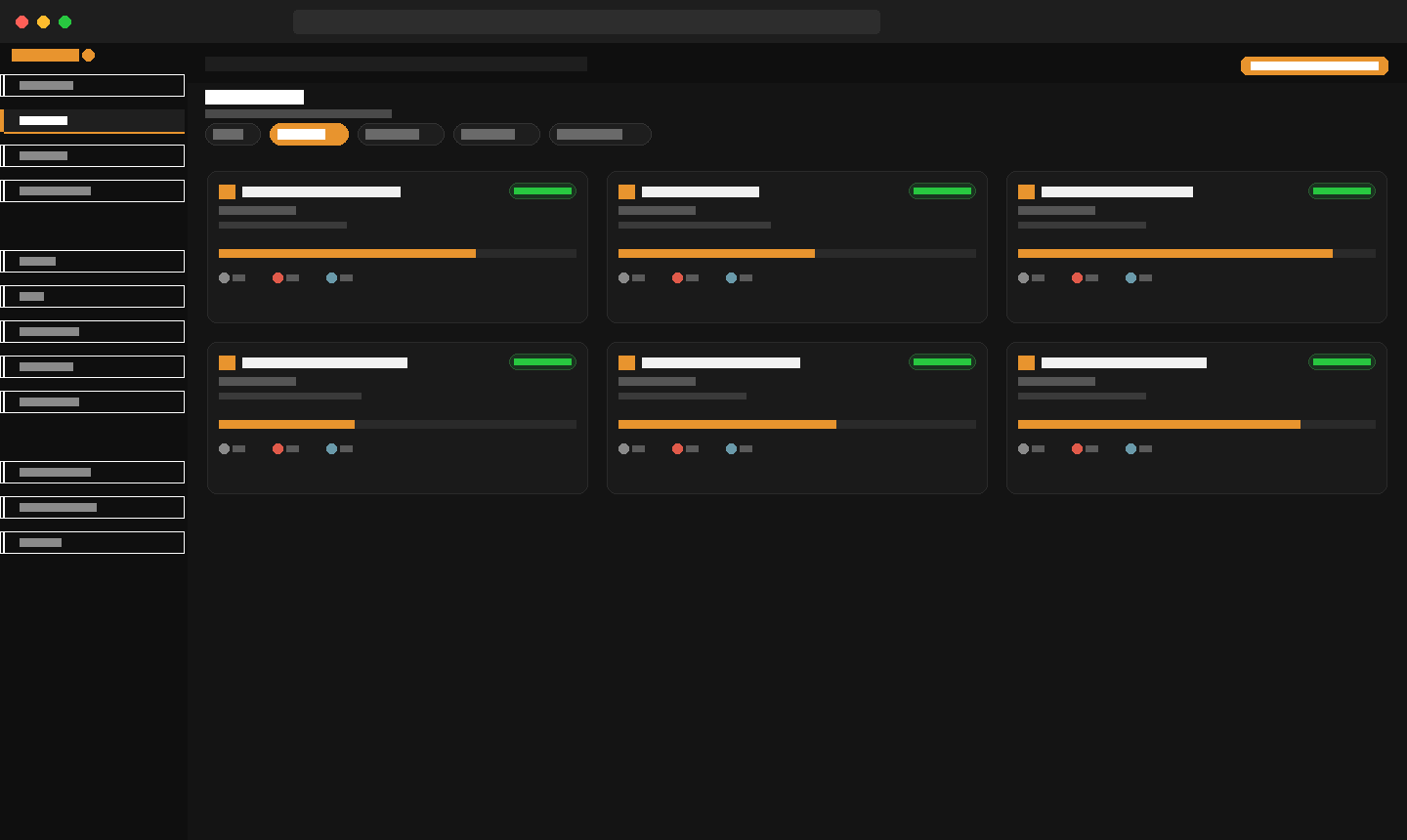Screen dimensions: 1407x840
Task: Click the orange logo bar in the sidebar
Action: coord(45,55)
